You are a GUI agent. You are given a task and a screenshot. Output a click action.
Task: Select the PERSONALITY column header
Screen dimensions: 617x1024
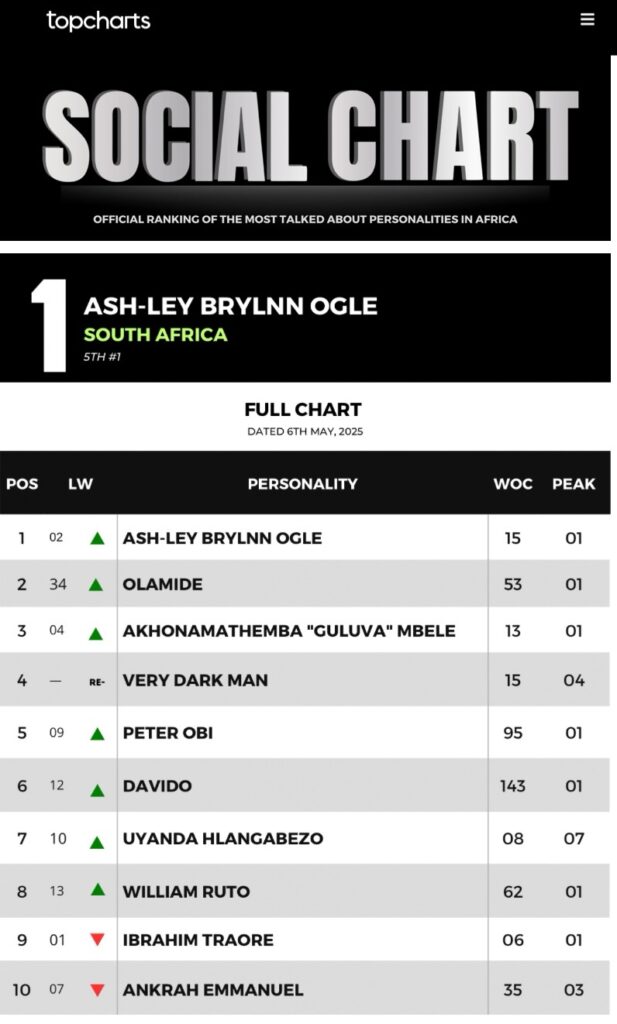[302, 484]
